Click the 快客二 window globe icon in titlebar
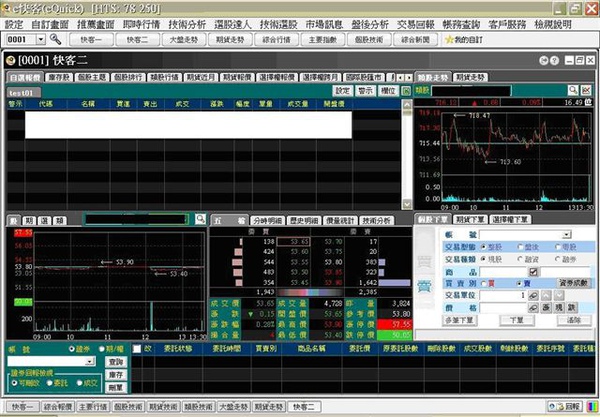This screenshot has height=417, width=600. pos(11,60)
